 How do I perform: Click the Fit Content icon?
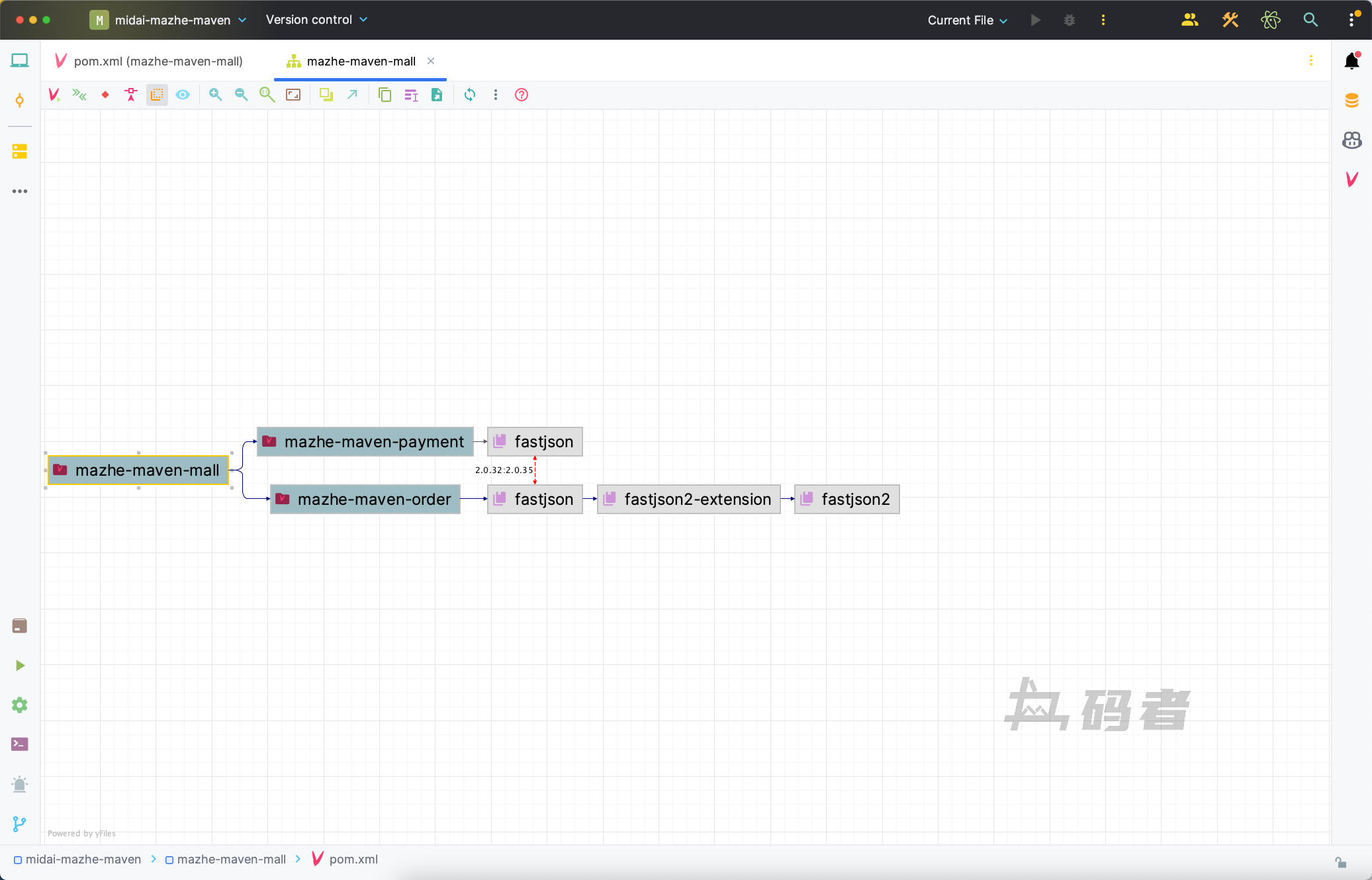click(x=293, y=95)
